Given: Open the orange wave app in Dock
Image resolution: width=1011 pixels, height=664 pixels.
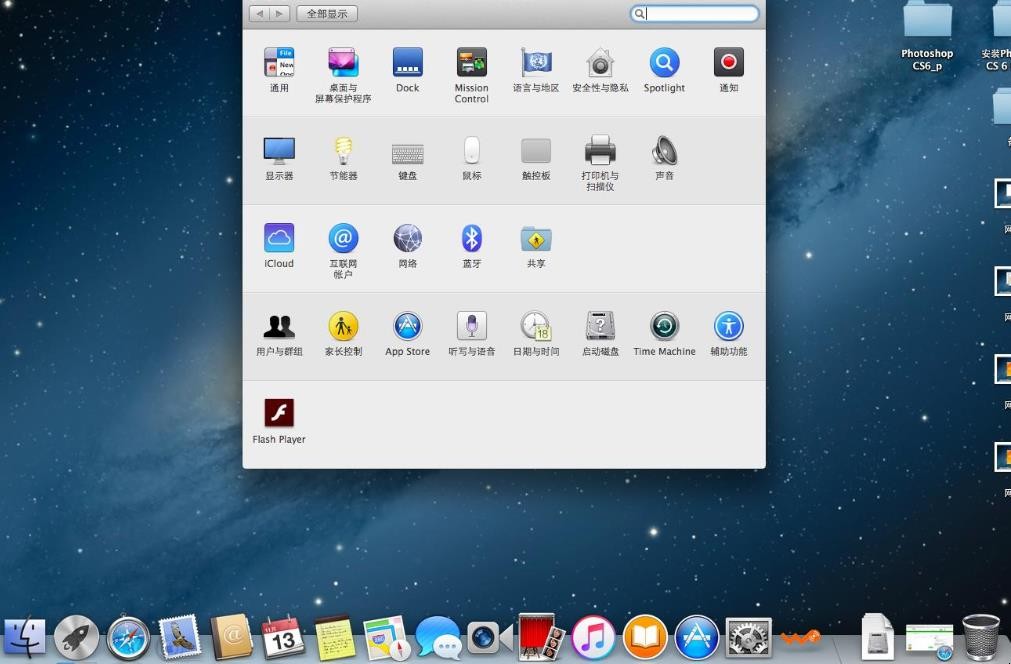Looking at the screenshot, I should [x=800, y=638].
